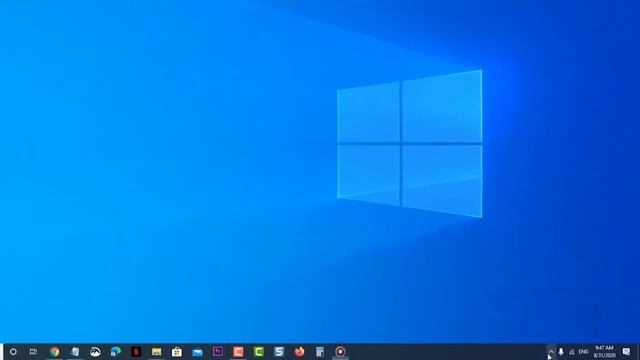Image resolution: width=640 pixels, height=360 pixels.
Task: Click the microphone tray icon
Action: click(x=561, y=351)
